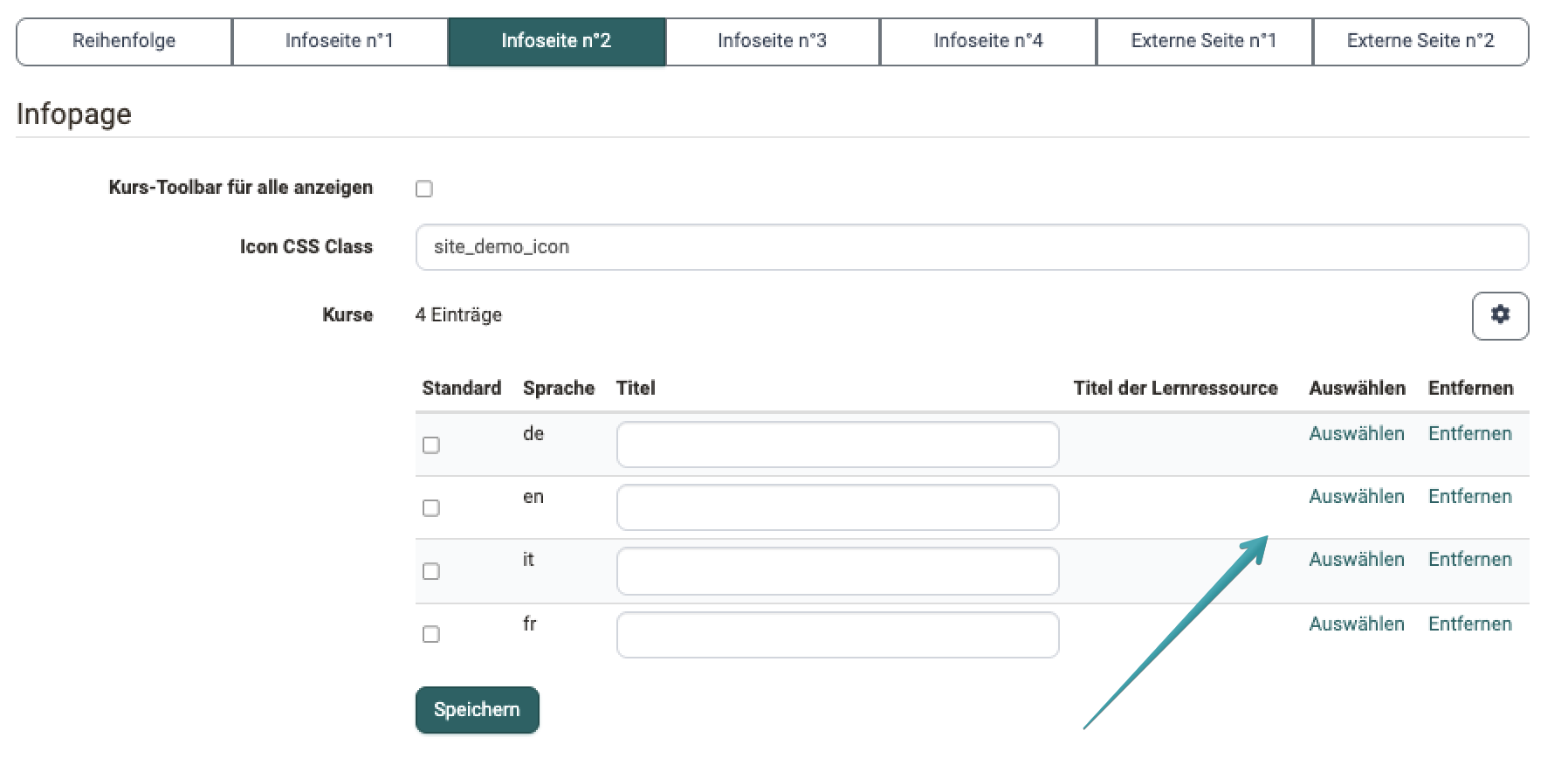Screen dimensions: 1568x772
Task: Click the 'it' language cell
Action: tap(528, 560)
